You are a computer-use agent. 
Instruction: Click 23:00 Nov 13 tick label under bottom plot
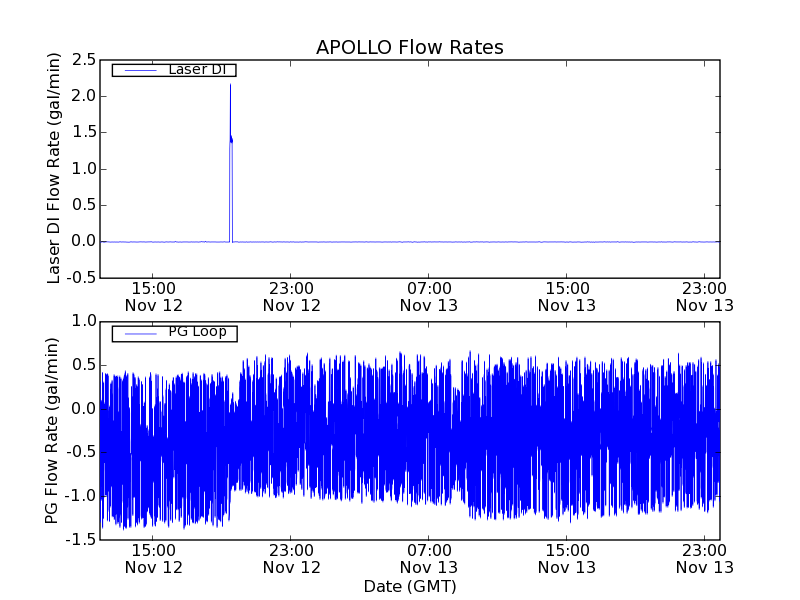[x=704, y=558]
